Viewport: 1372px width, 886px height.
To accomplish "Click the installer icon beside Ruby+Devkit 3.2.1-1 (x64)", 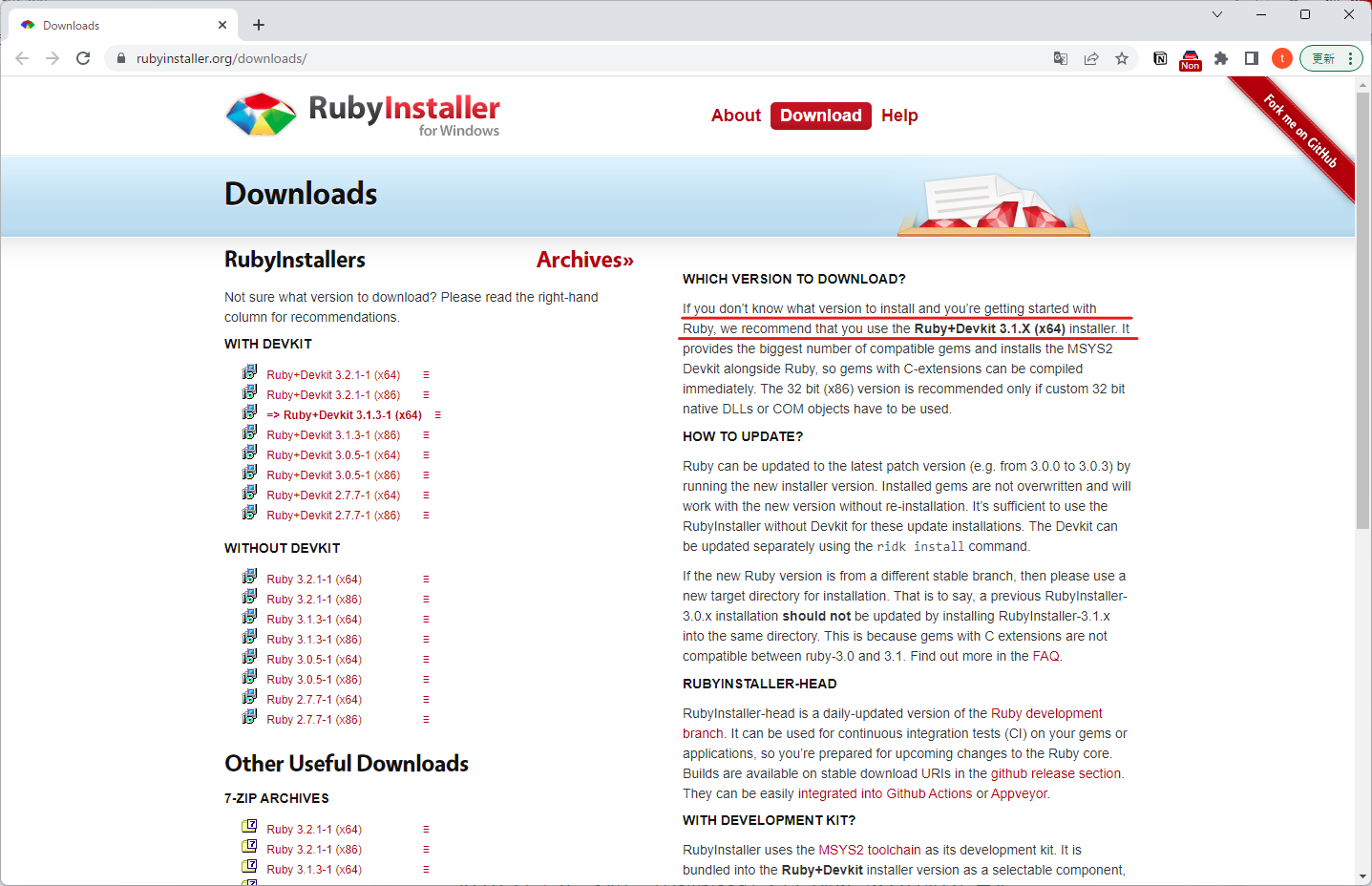I will (x=248, y=371).
